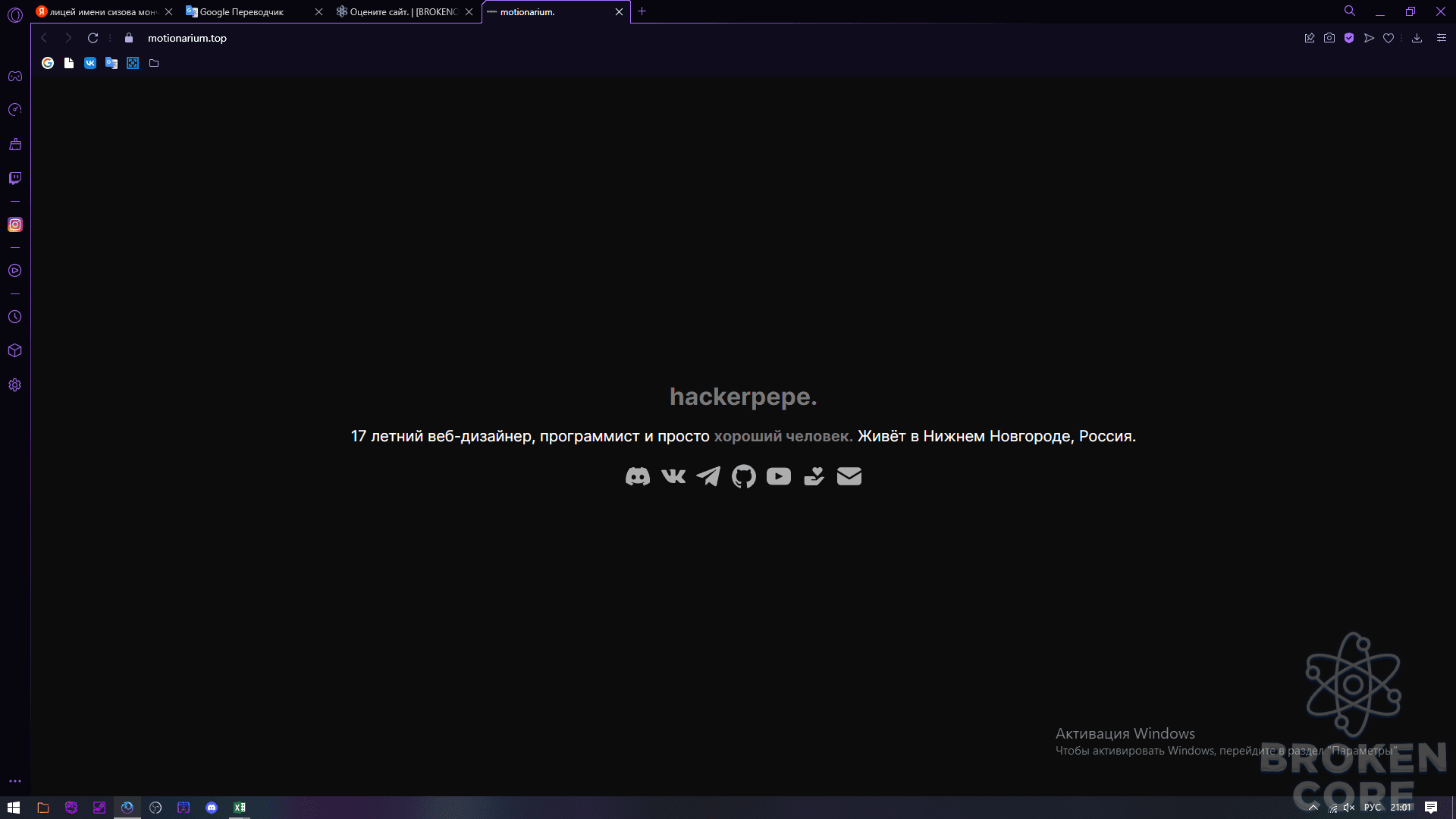Image resolution: width=1456 pixels, height=819 pixels.
Task: Switch to the лицей имени сизова tab
Action: (x=103, y=12)
